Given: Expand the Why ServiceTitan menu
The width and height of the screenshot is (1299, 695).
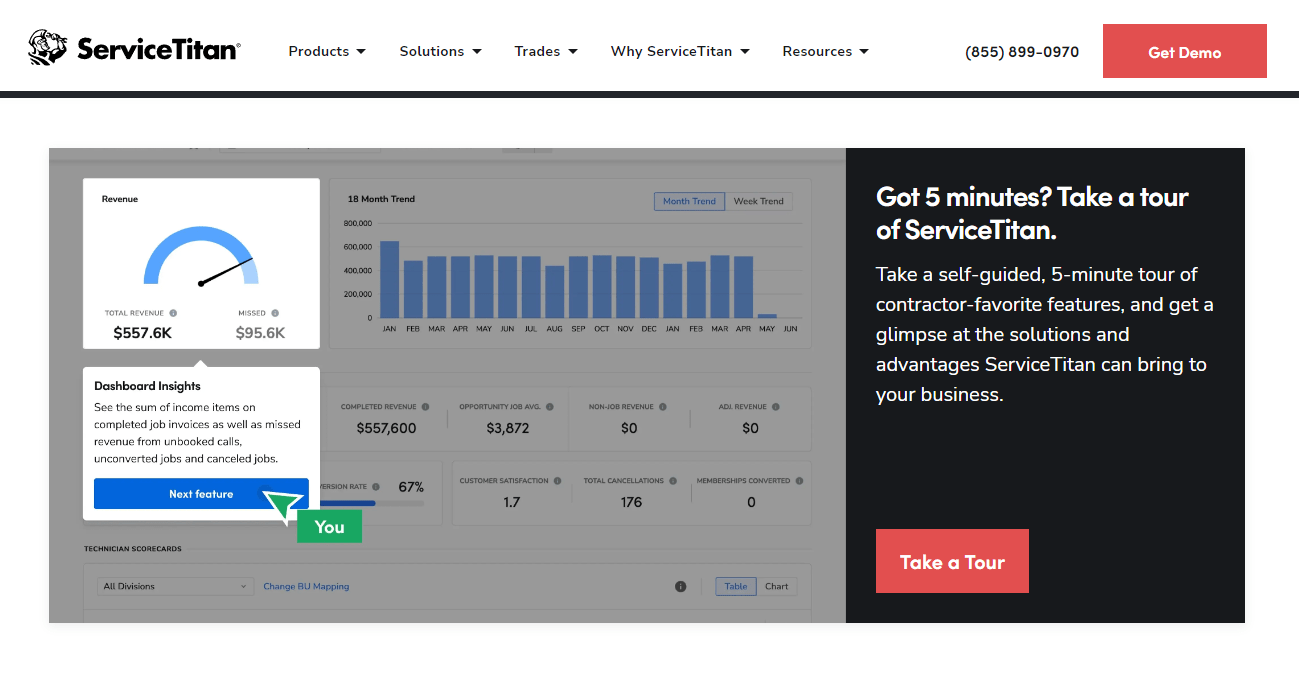Looking at the screenshot, I should [x=680, y=51].
